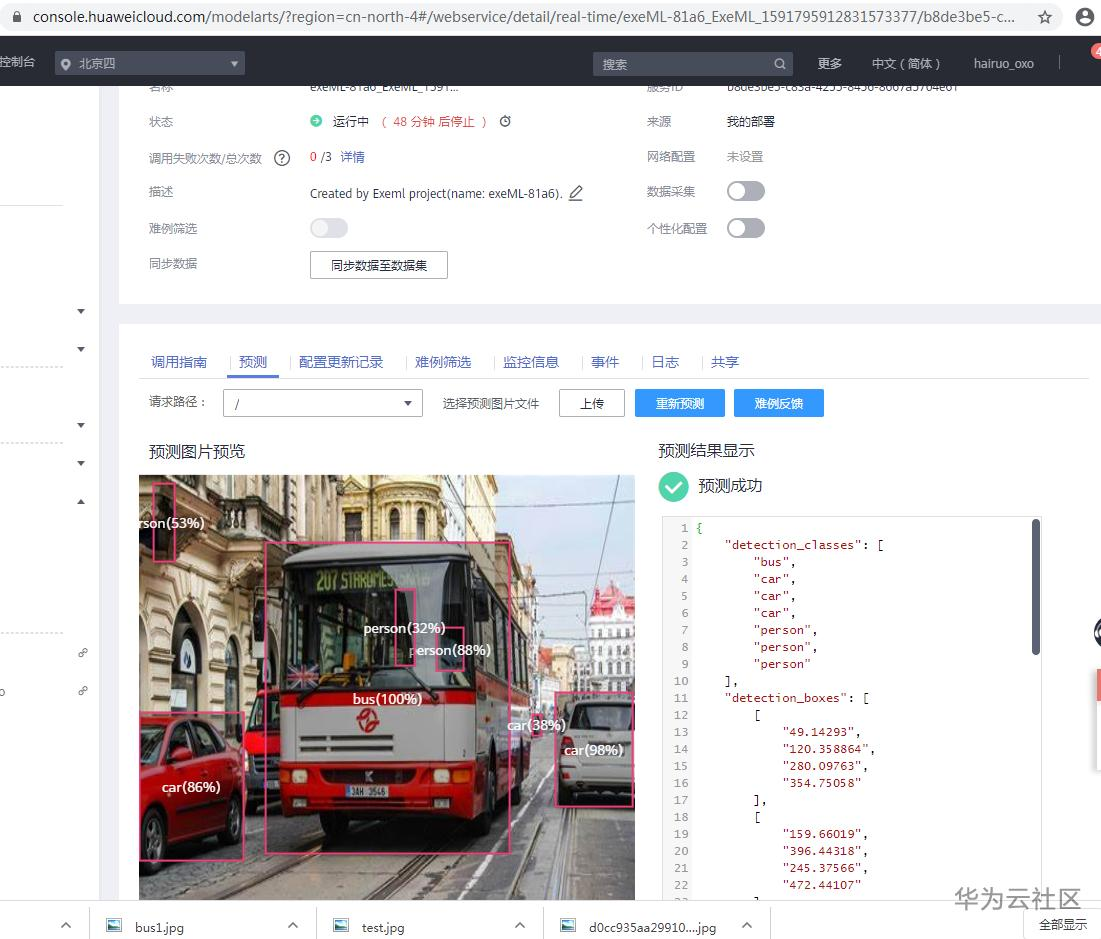Switch to the 调用指南 tab
Screen dimensions: 1101x939
coord(179,362)
